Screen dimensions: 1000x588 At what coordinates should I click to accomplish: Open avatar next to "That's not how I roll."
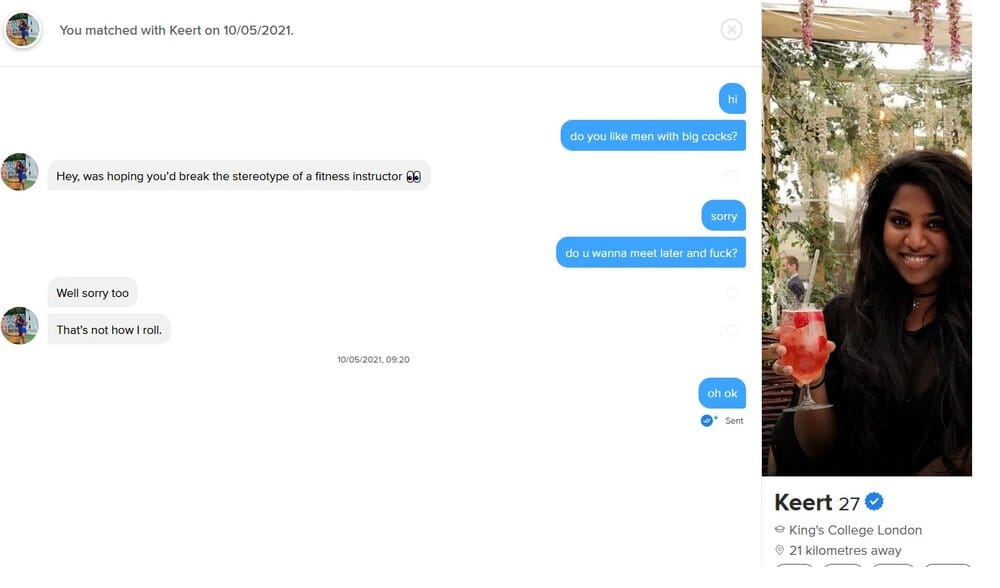point(20,325)
